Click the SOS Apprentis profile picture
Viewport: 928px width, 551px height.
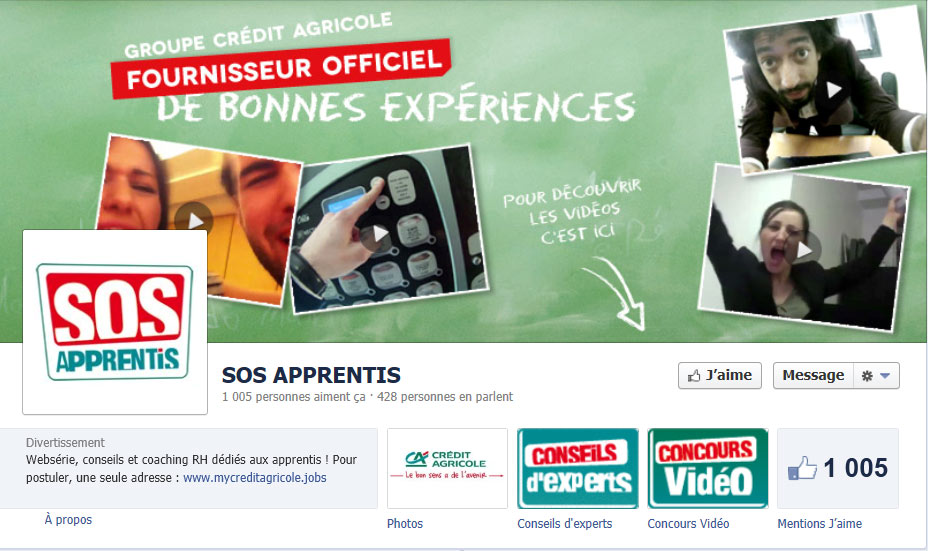[x=115, y=322]
